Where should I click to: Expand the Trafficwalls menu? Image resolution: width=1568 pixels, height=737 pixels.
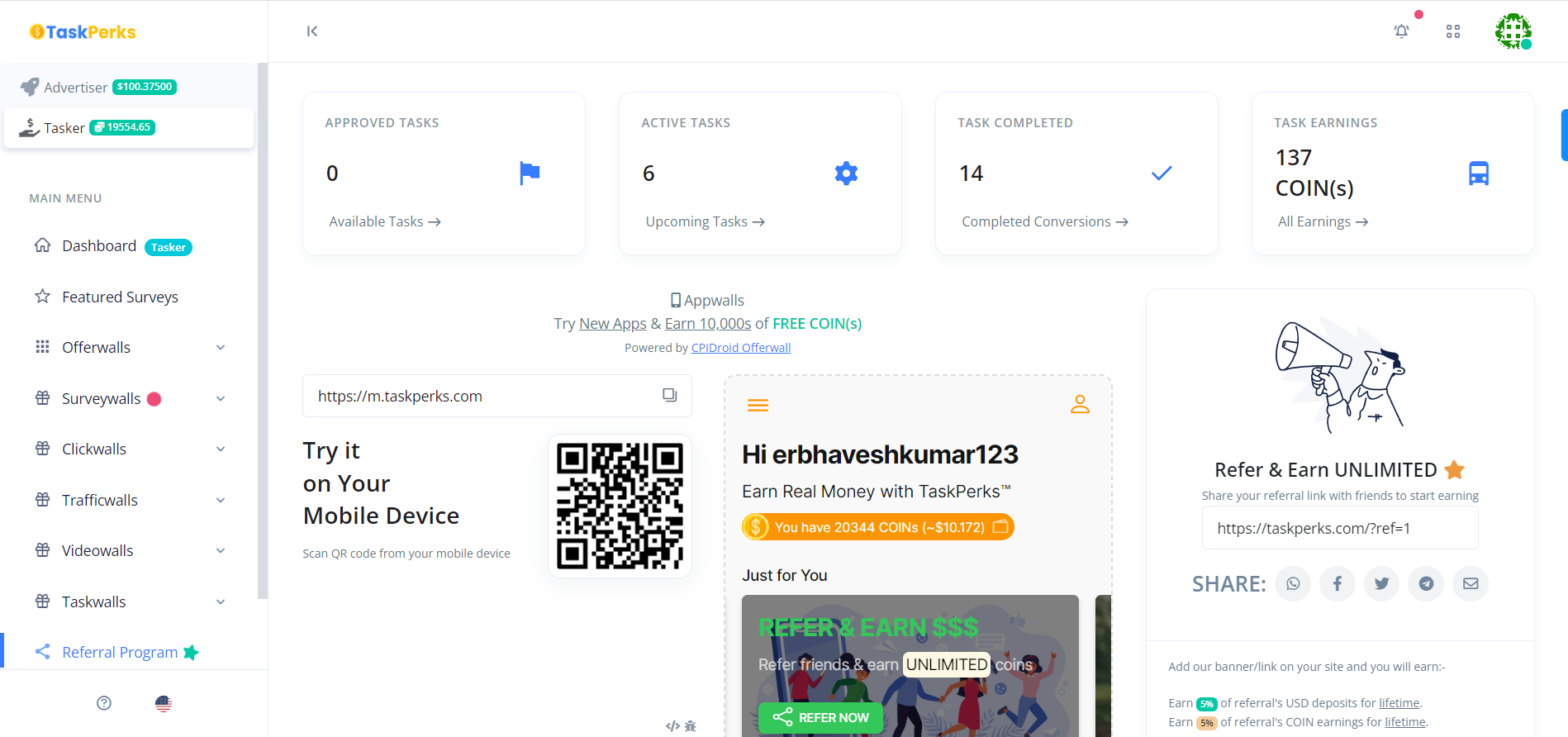coord(130,500)
